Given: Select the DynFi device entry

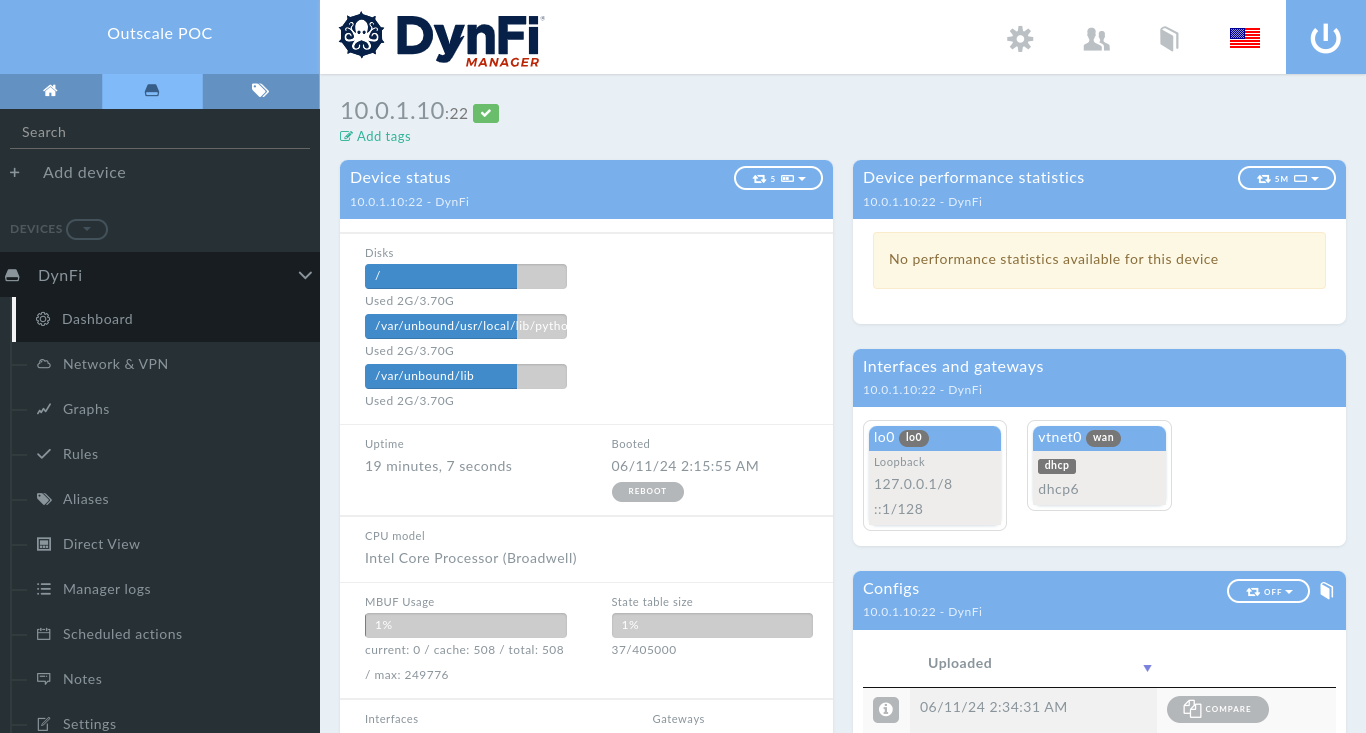Looking at the screenshot, I should point(160,275).
